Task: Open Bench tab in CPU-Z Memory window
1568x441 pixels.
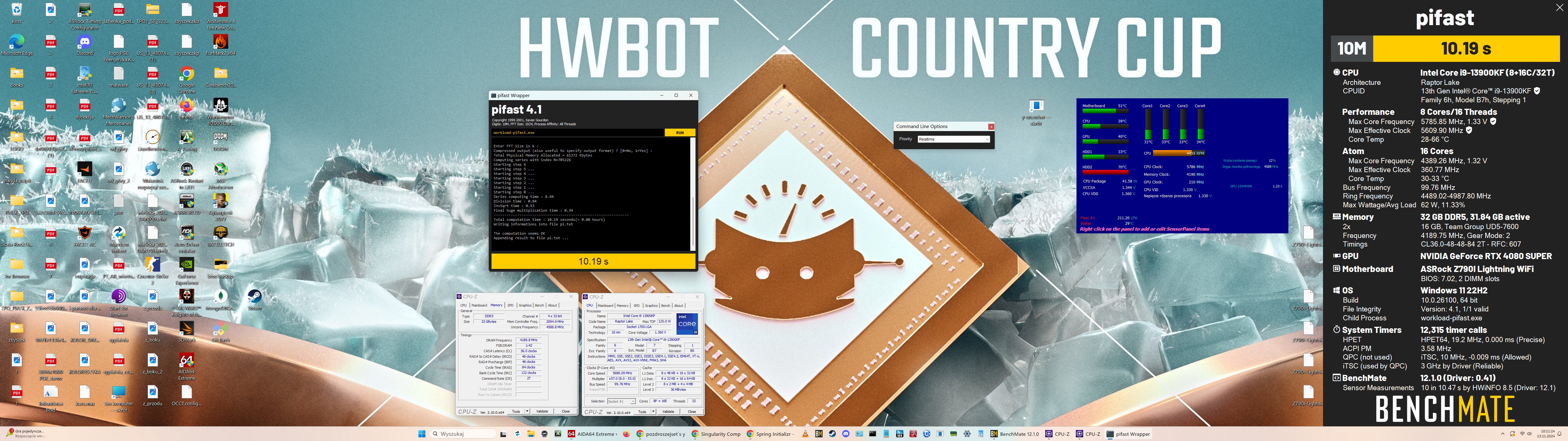Action: tap(539, 305)
